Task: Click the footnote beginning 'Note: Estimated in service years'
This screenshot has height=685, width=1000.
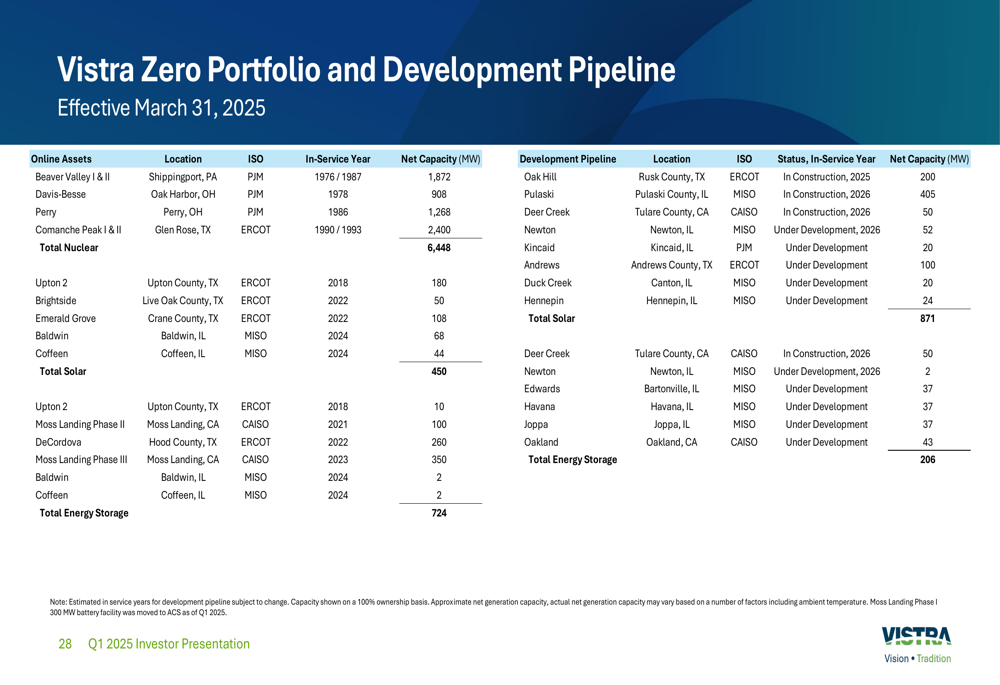Action: (x=493, y=607)
